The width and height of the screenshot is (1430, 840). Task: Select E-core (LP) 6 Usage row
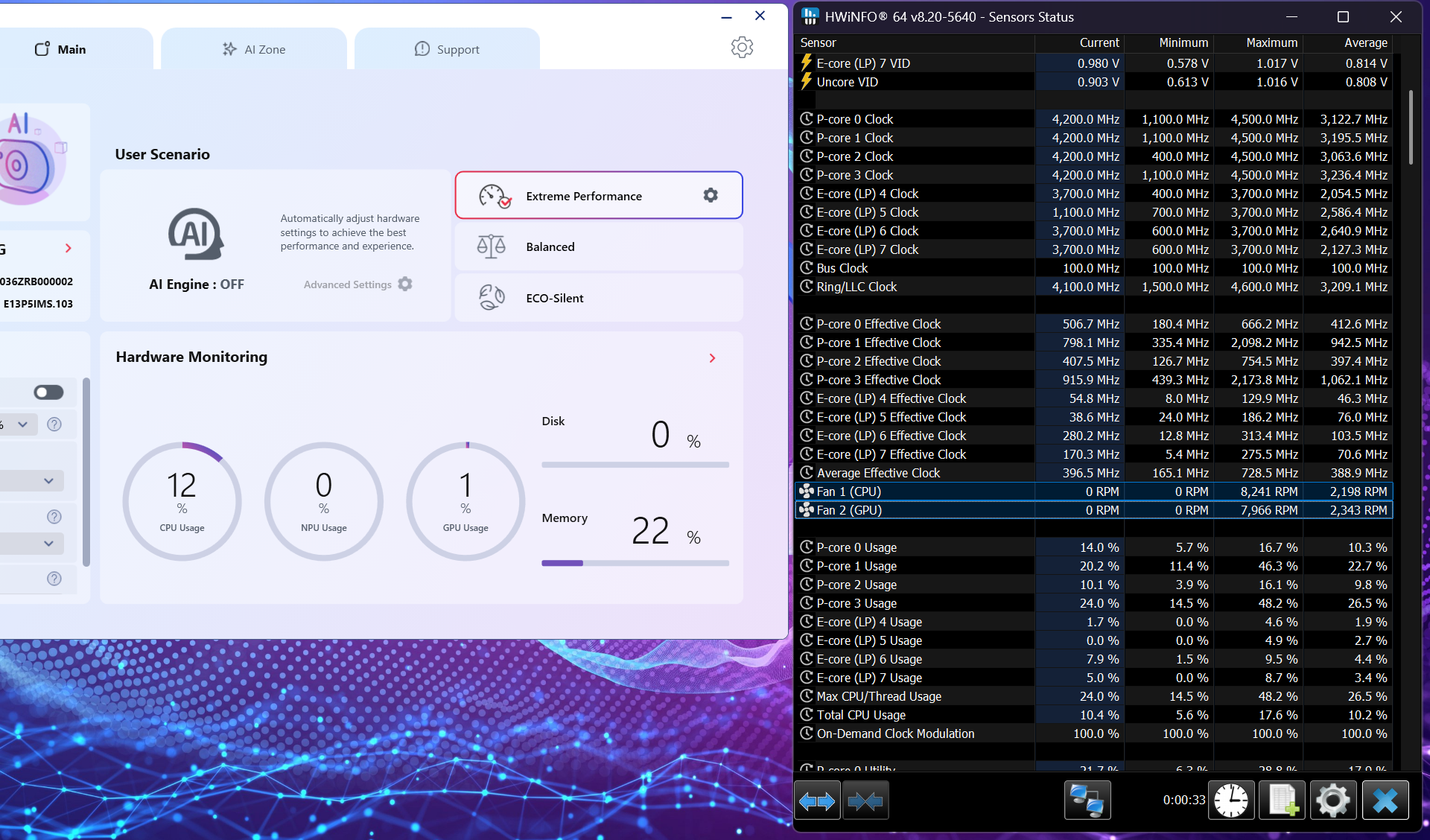1094,659
